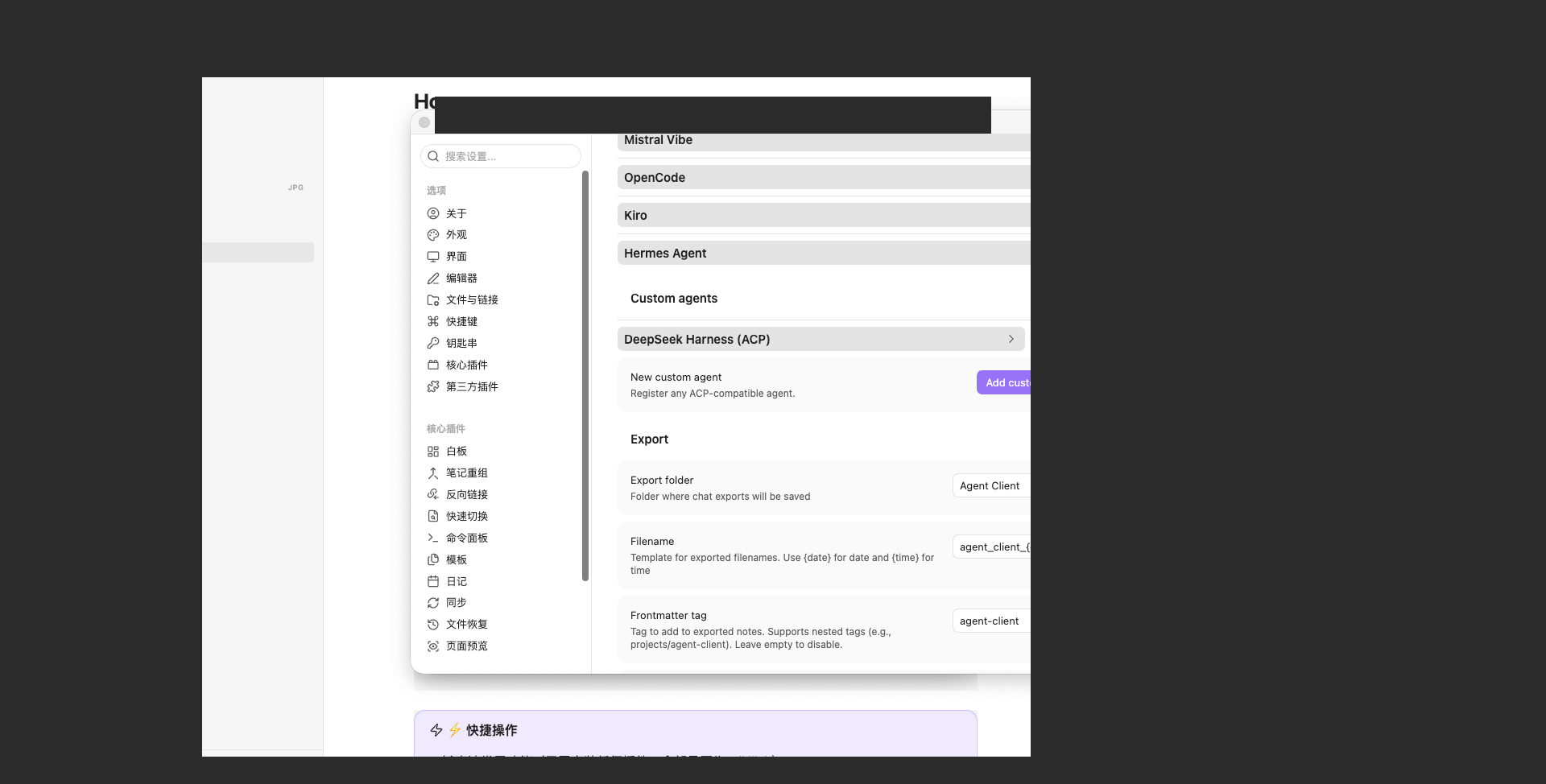Click 'Register any ACP-compatible agent.' description
This screenshot has height=784, width=1546.
(713, 394)
